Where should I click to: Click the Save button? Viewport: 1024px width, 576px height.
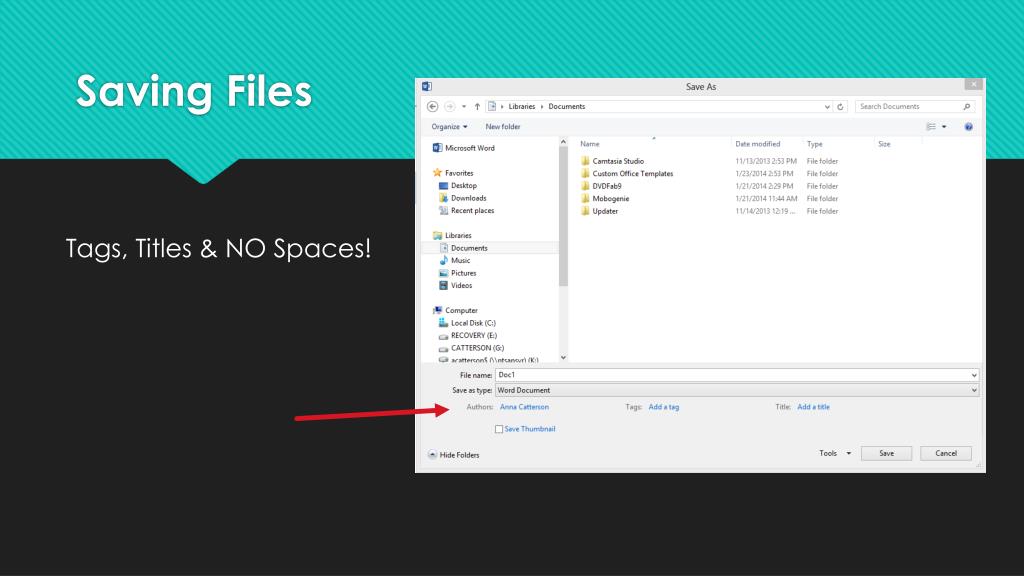tap(886, 453)
